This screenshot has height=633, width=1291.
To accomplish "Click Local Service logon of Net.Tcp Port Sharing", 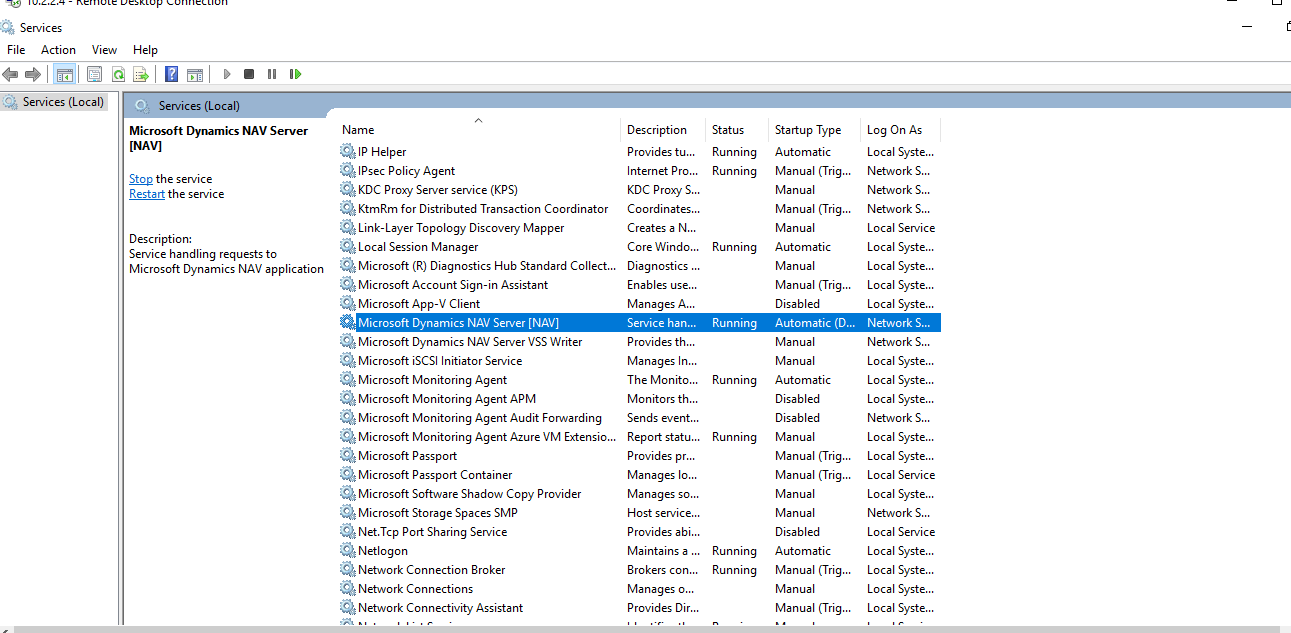I will (x=901, y=532).
